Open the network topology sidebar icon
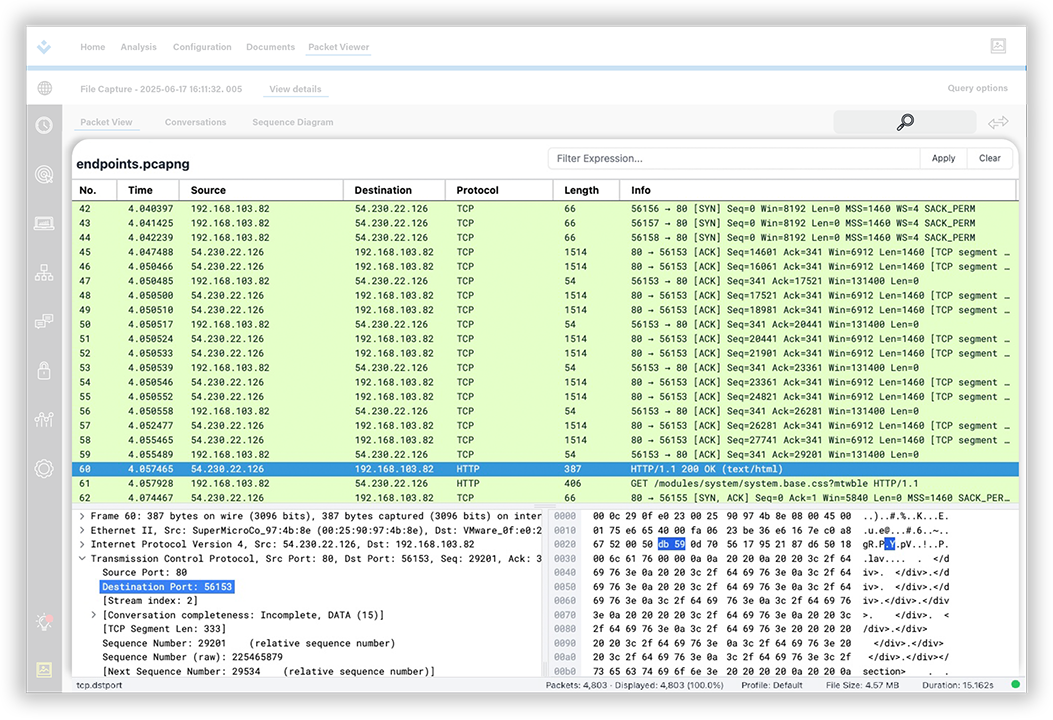 (44, 273)
